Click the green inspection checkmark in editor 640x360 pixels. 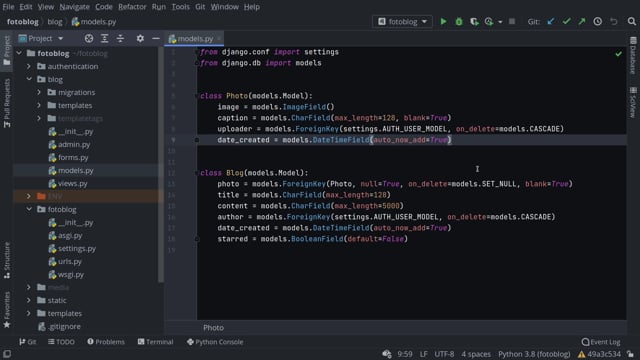point(619,54)
